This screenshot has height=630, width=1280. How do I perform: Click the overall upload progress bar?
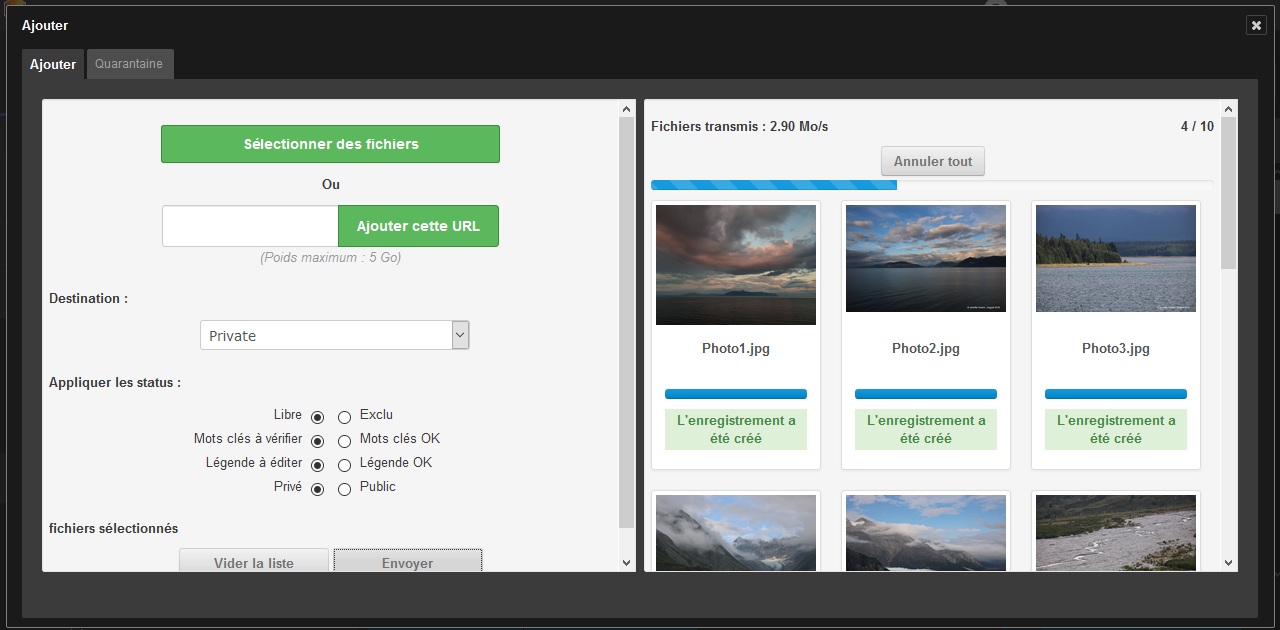pos(931,185)
